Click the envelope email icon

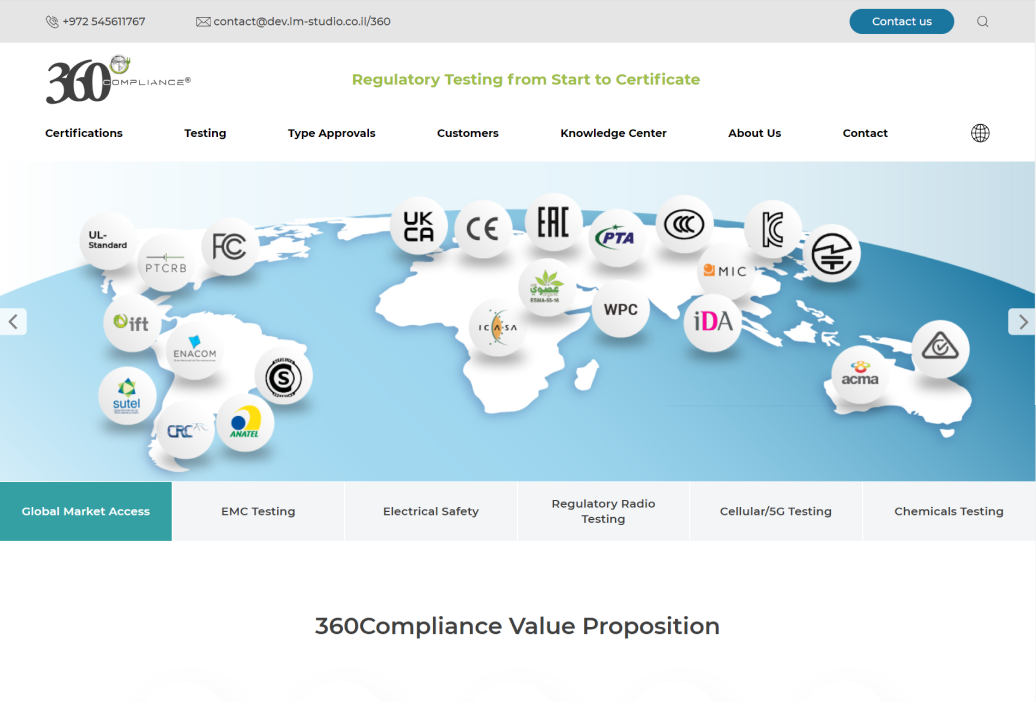point(203,22)
